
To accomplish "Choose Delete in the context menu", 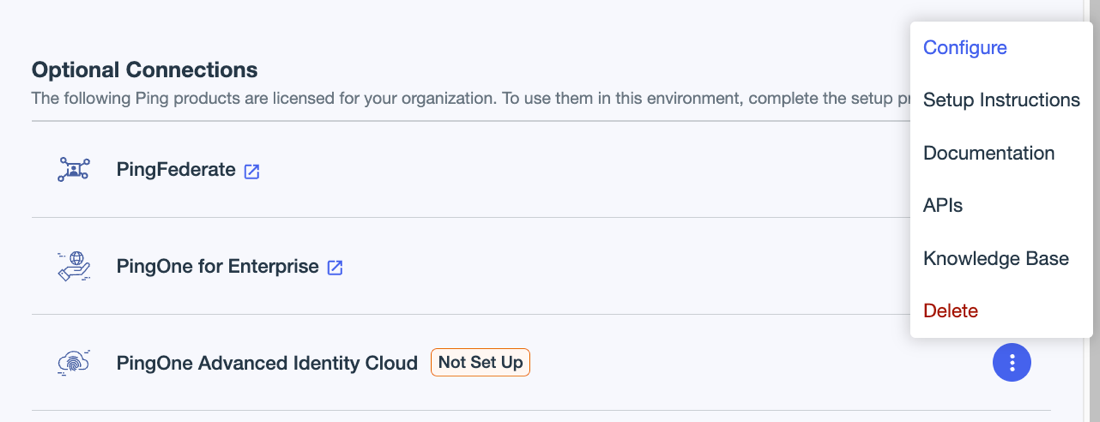I will pos(951,311).
